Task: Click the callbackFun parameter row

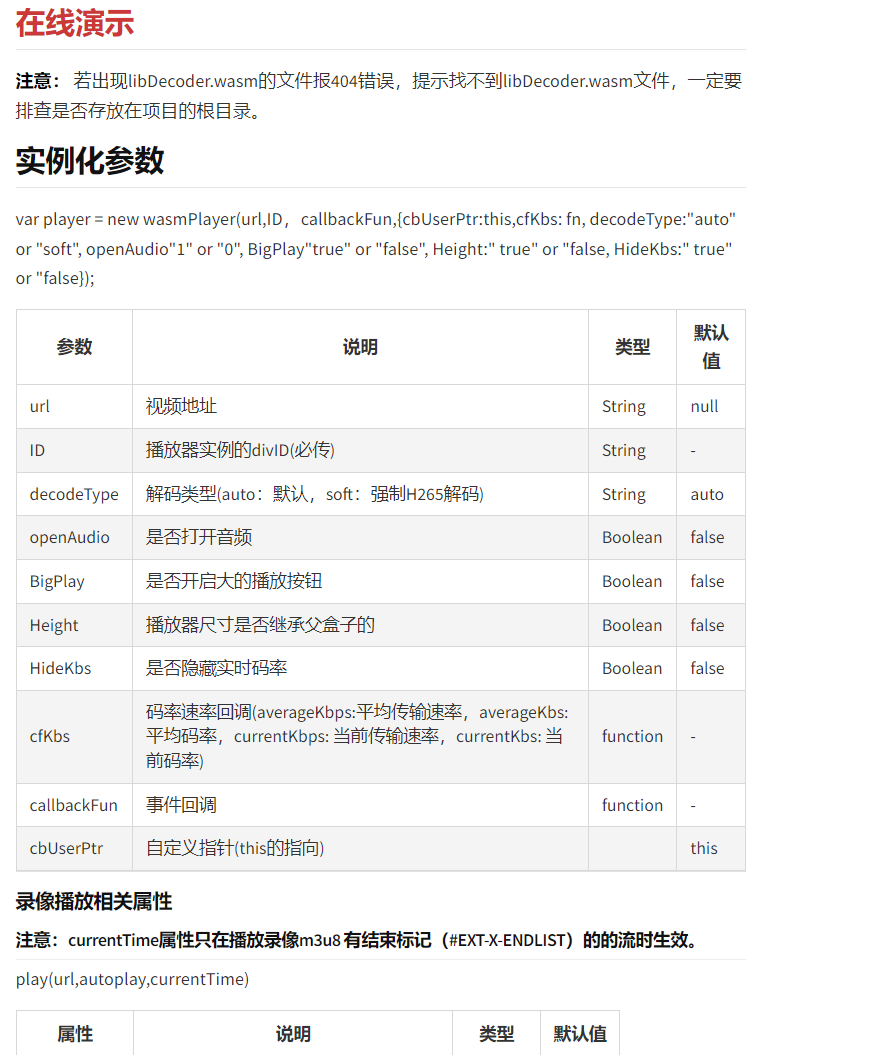Action: point(71,805)
